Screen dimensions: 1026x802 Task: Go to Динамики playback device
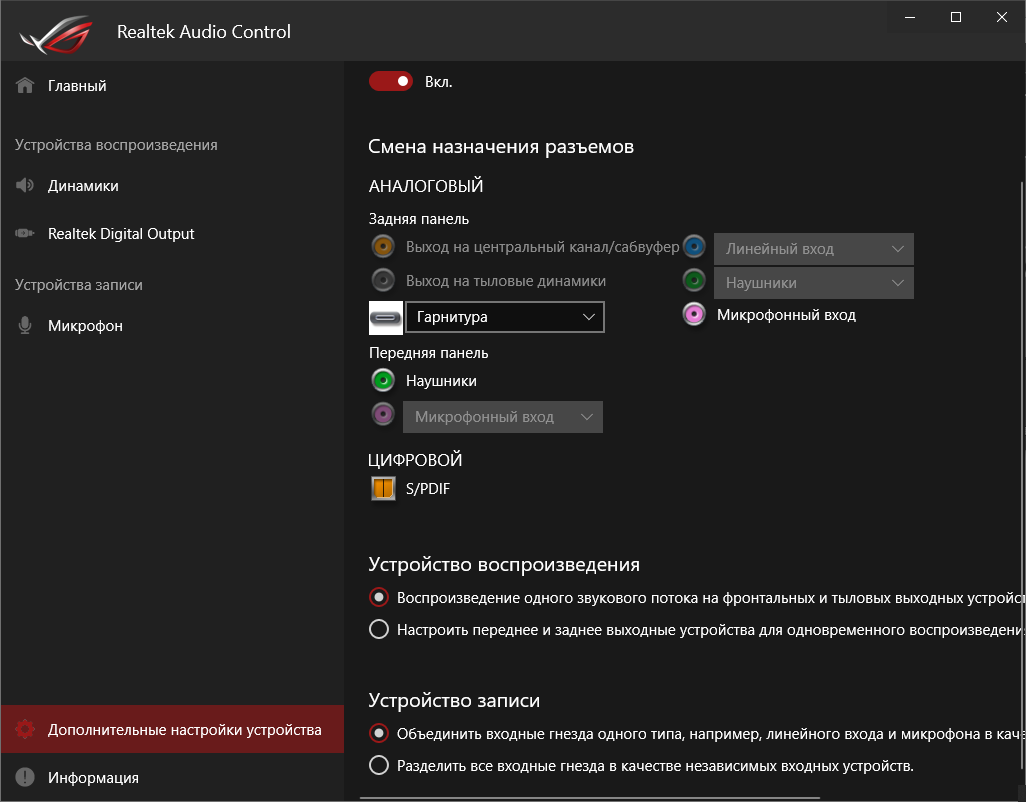coord(82,186)
